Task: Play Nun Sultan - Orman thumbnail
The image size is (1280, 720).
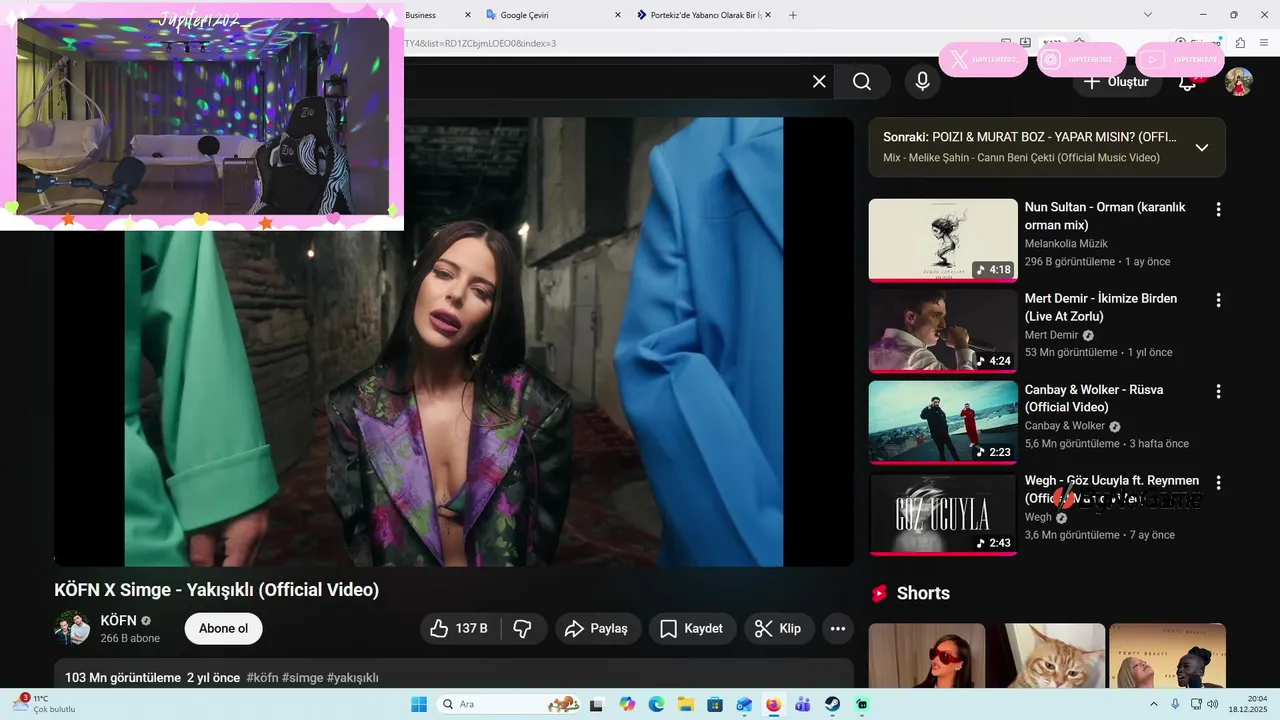Action: (943, 240)
